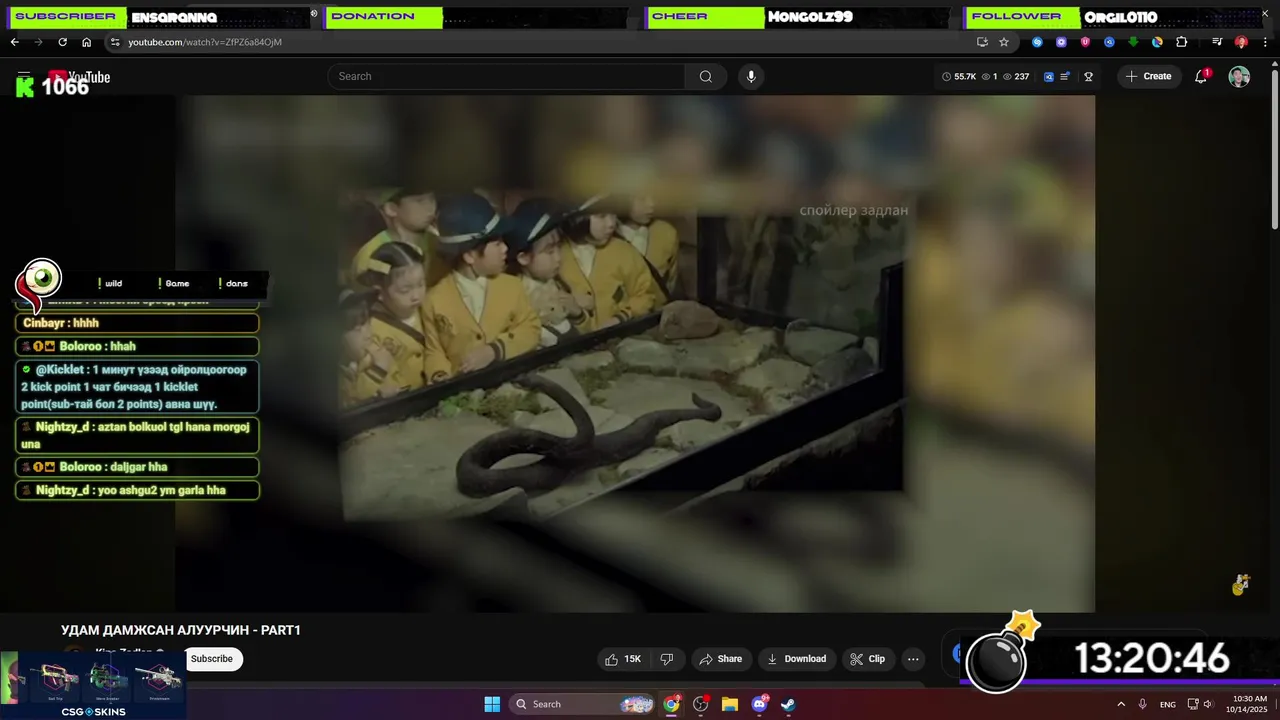
Task: Open the list icon in stats bar
Action: point(1065,76)
